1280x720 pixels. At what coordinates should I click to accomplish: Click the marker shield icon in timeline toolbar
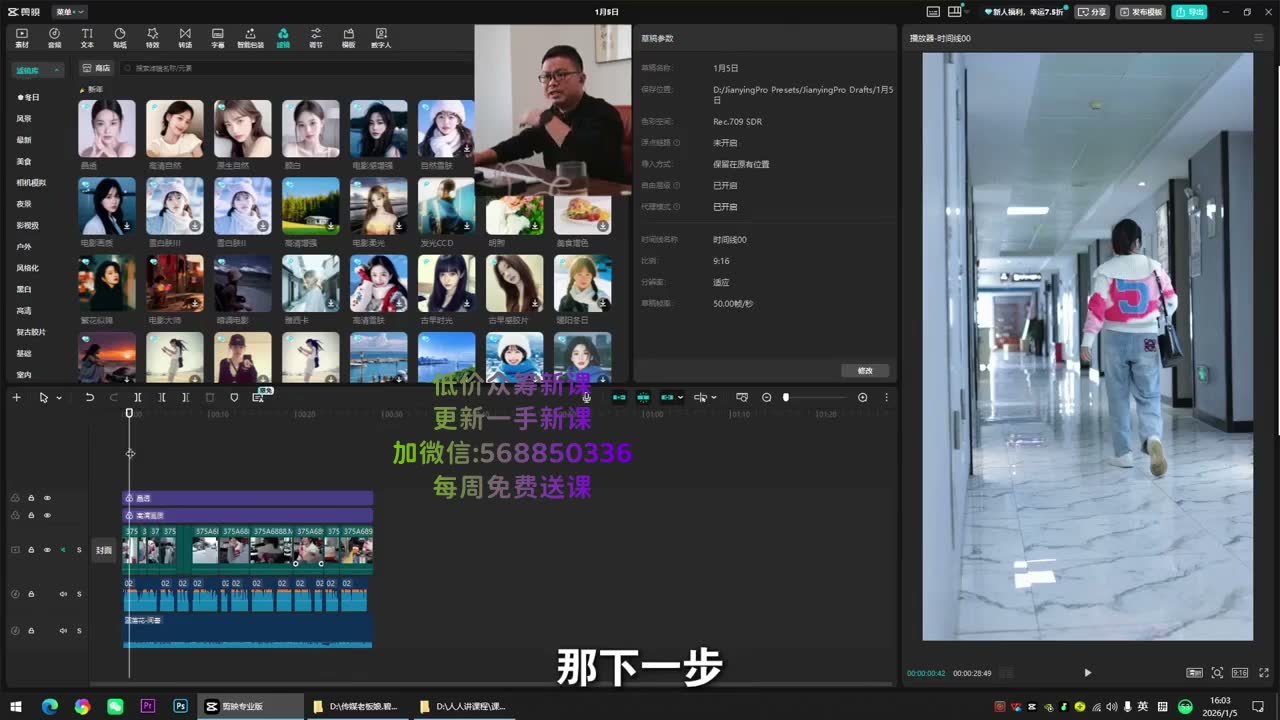pos(234,397)
